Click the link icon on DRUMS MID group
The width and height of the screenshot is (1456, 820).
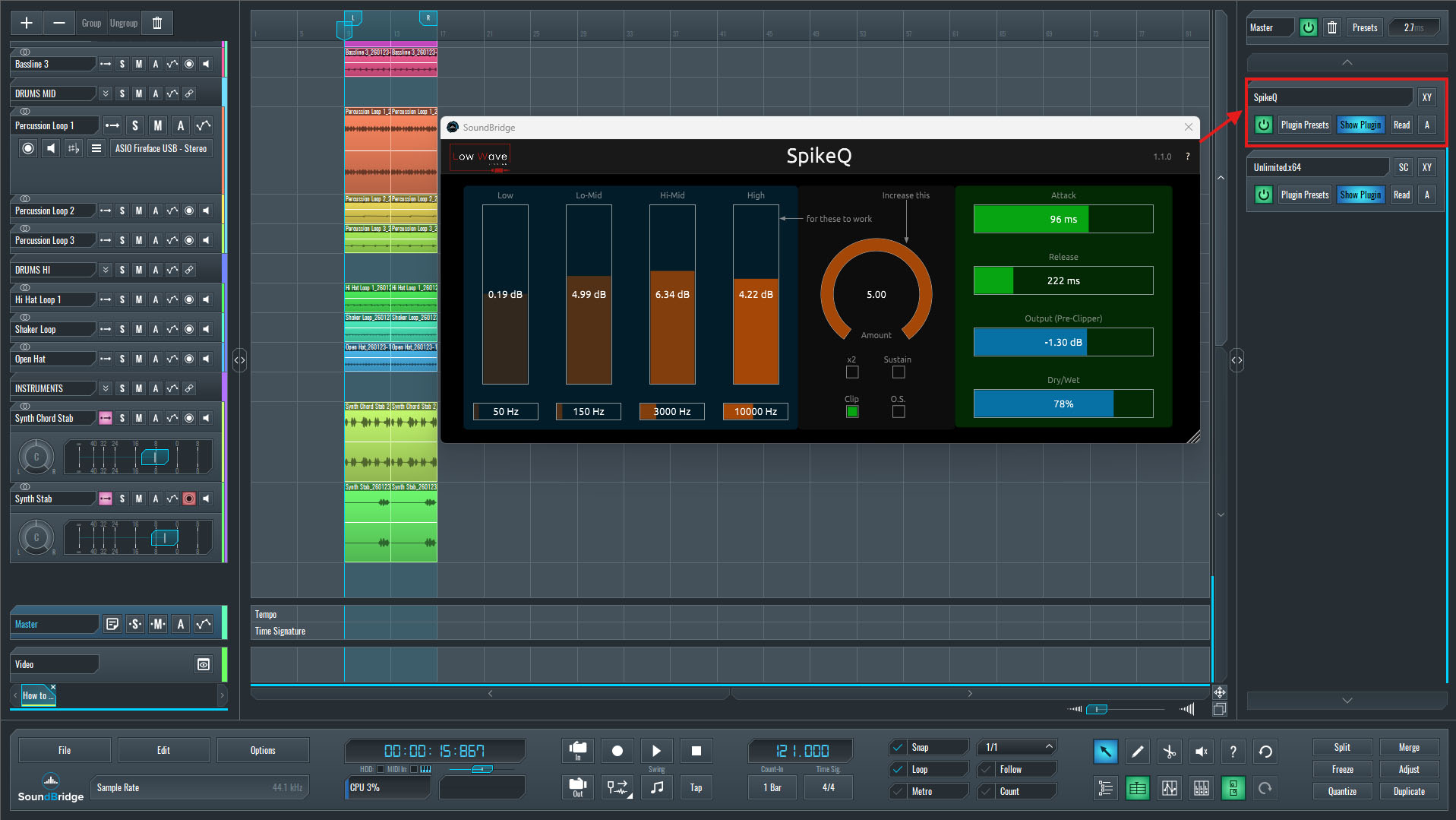(x=189, y=93)
